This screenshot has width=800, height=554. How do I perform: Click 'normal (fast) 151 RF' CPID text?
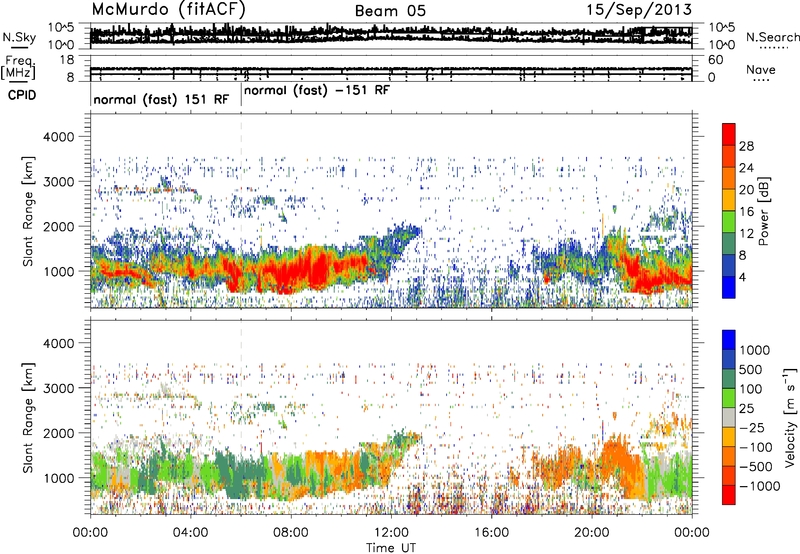coord(161,99)
